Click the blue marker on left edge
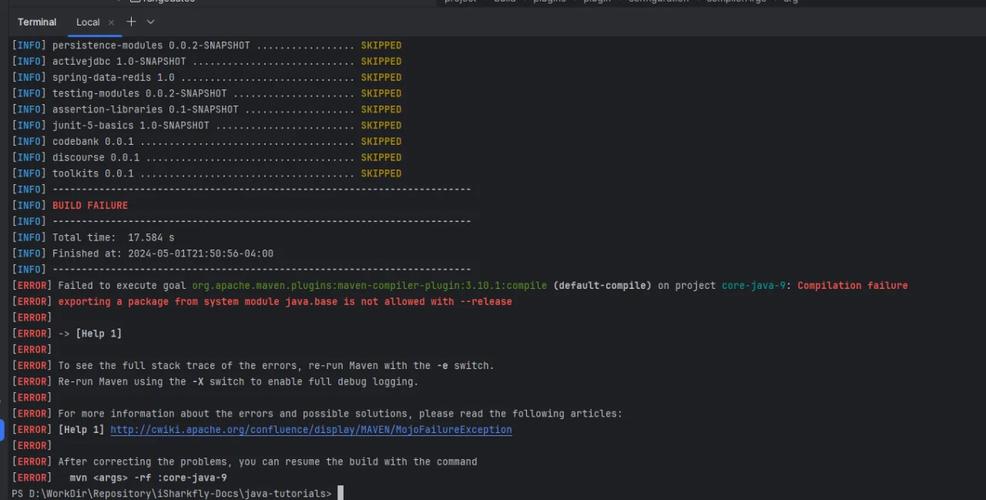The width and height of the screenshot is (986, 500). 2,430
